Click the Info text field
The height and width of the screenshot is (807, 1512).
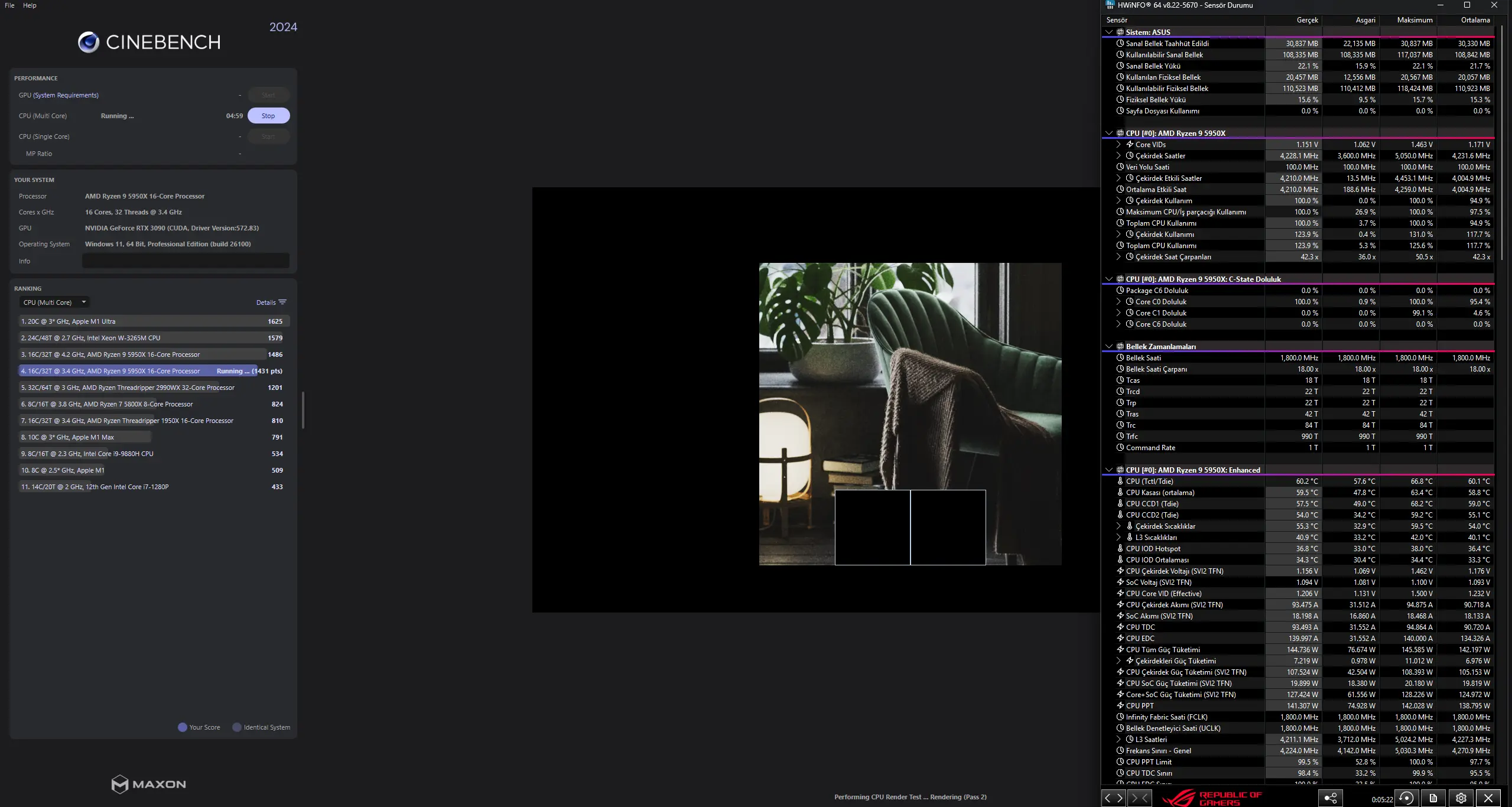point(186,261)
